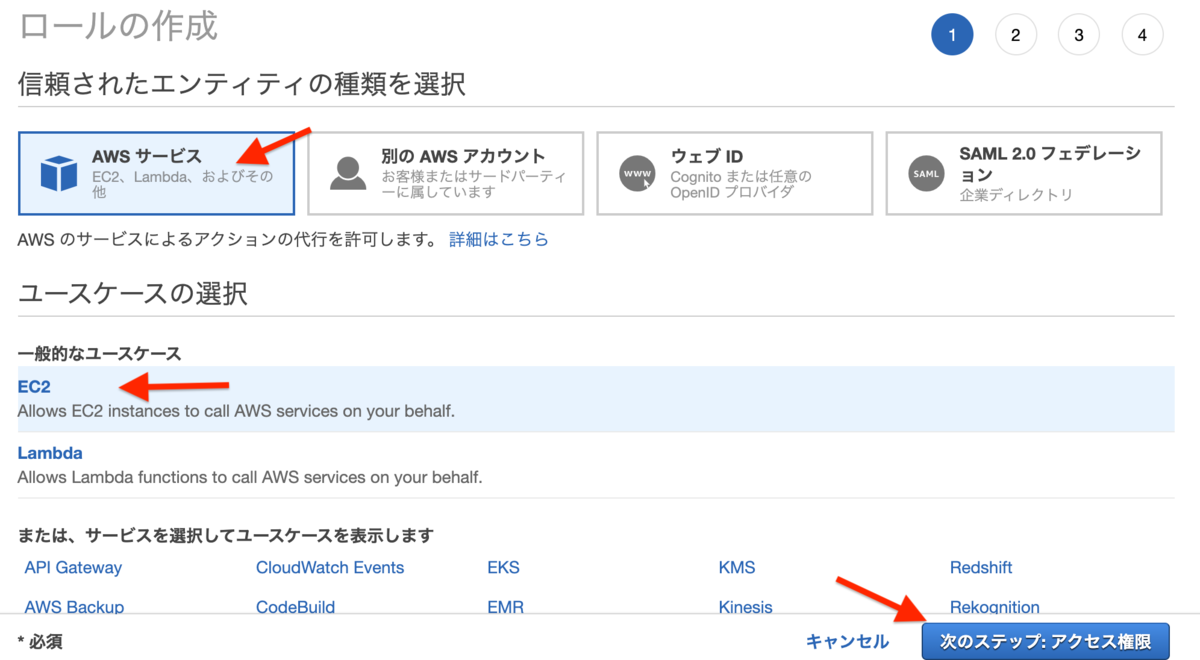Open the CloudWatch Events service link
This screenshot has height=660, width=1200.
pos(330,568)
